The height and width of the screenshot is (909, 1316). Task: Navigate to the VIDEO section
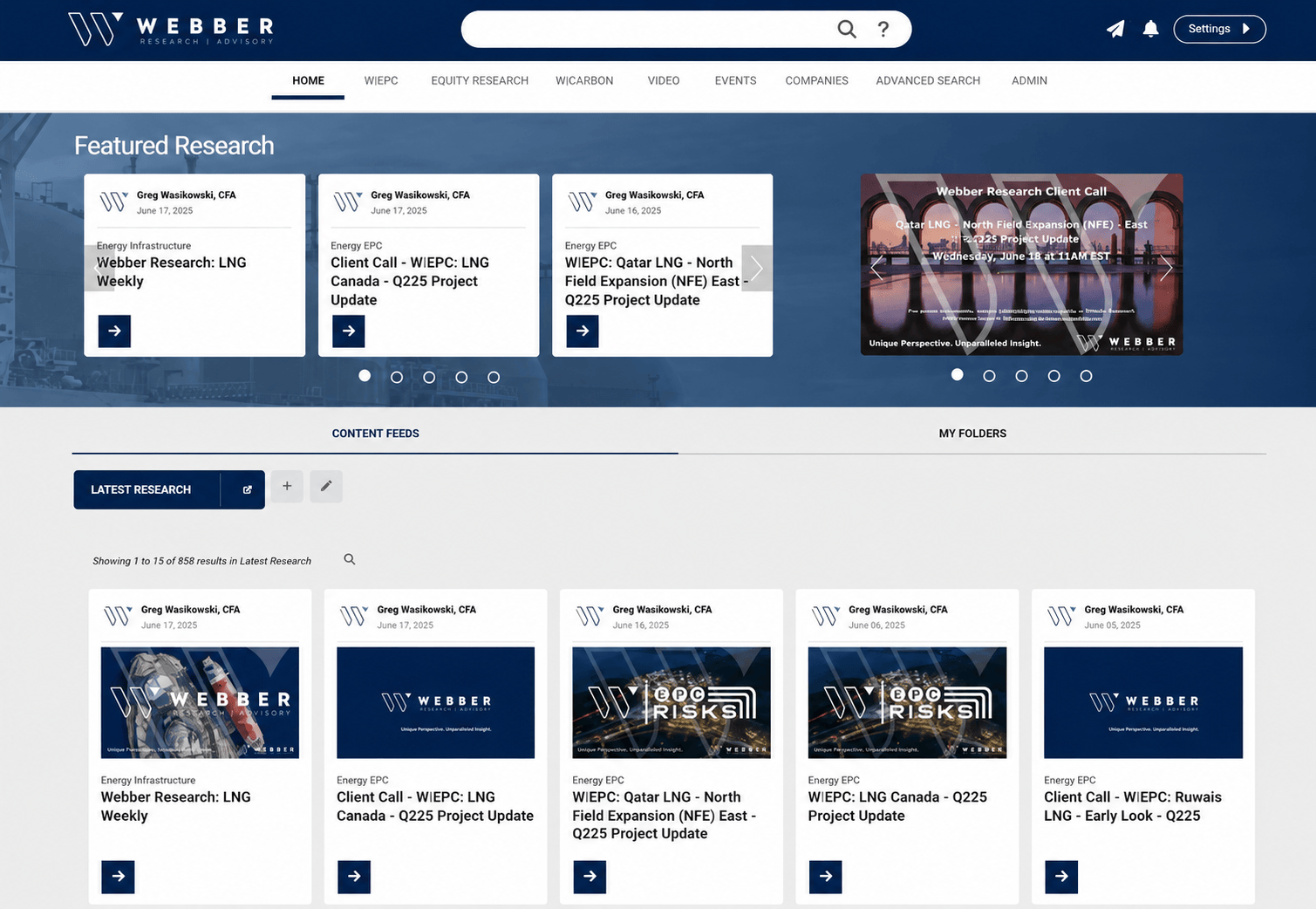(664, 80)
